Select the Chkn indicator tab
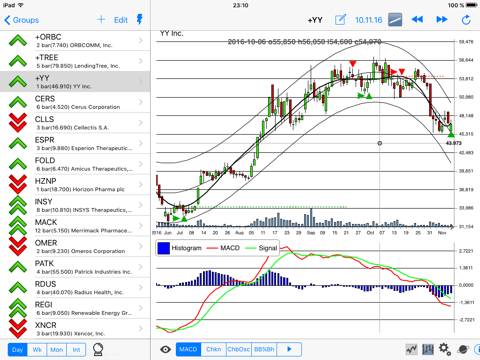Screen dimensions: 480x360 coord(213,349)
